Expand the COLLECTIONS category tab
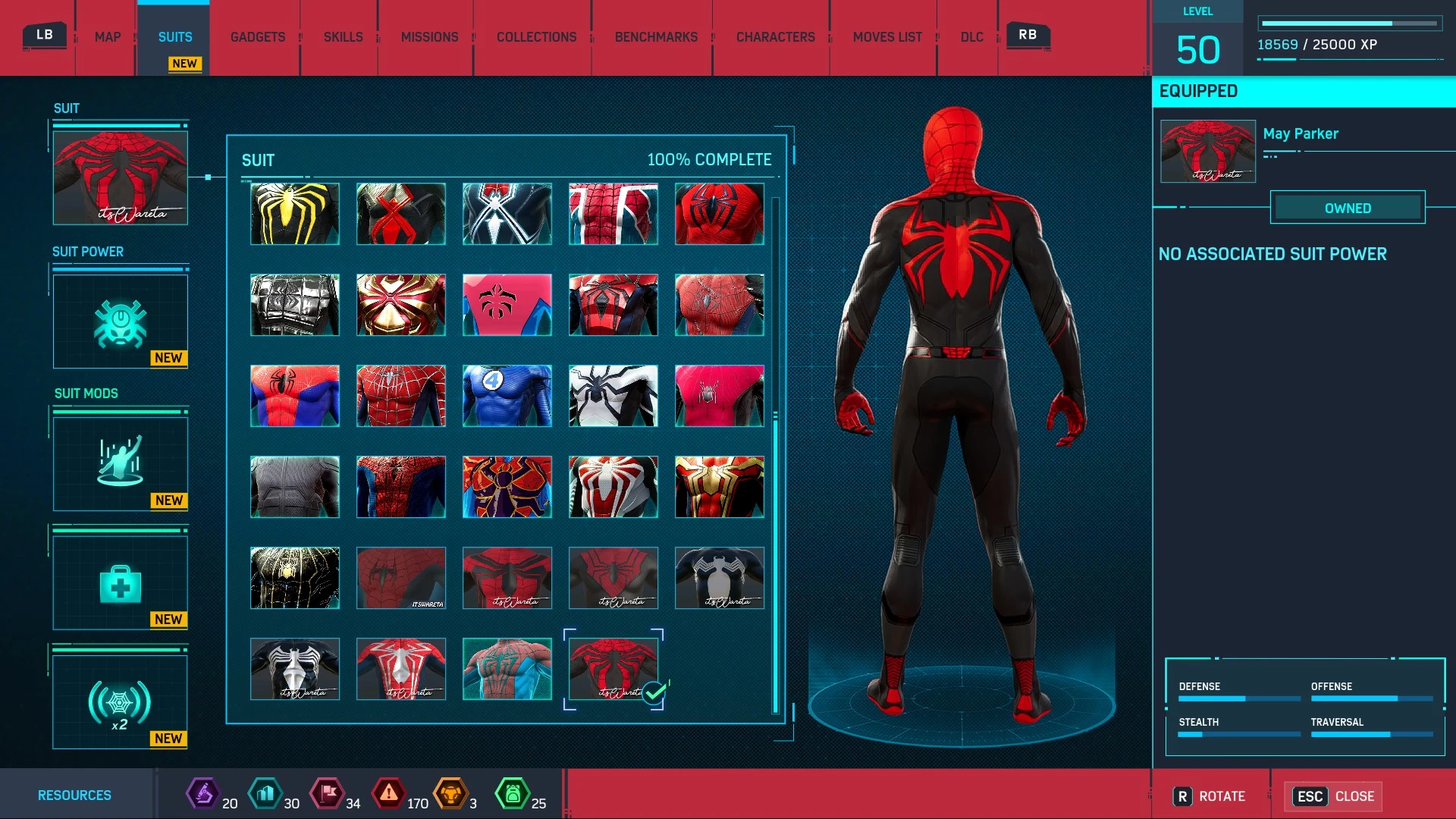1456x819 pixels. [x=538, y=37]
